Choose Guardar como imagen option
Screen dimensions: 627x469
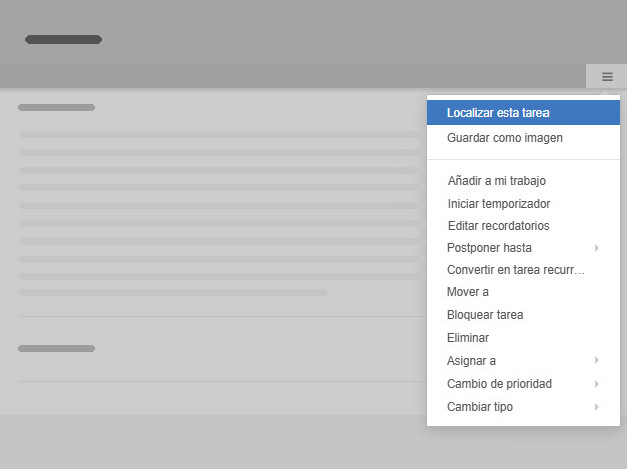(x=523, y=138)
